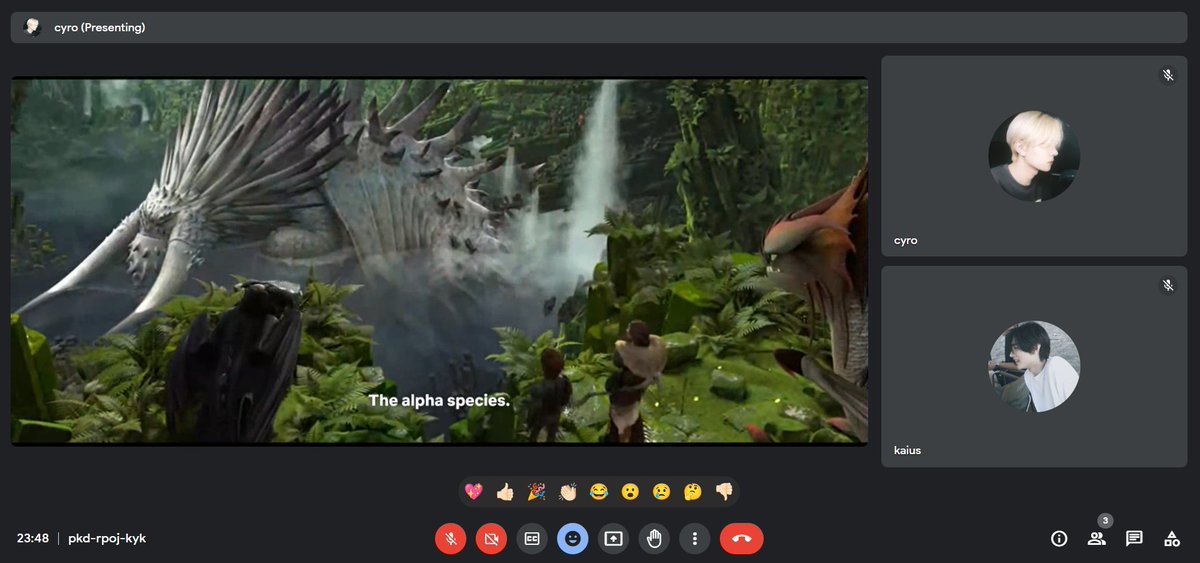Toggle closed captions
Image resolution: width=1200 pixels, height=563 pixels.
point(532,538)
